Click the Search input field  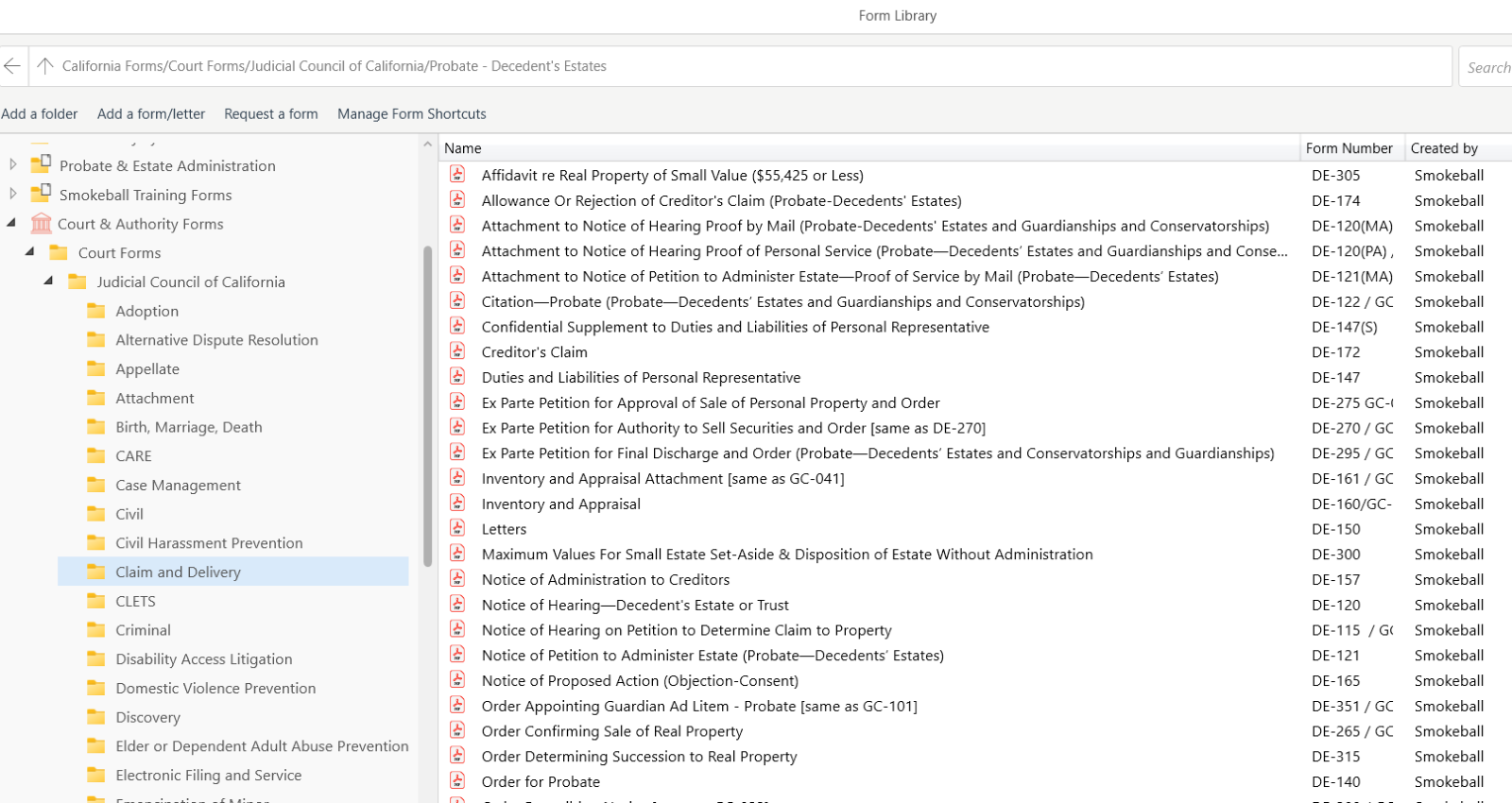tap(1486, 67)
